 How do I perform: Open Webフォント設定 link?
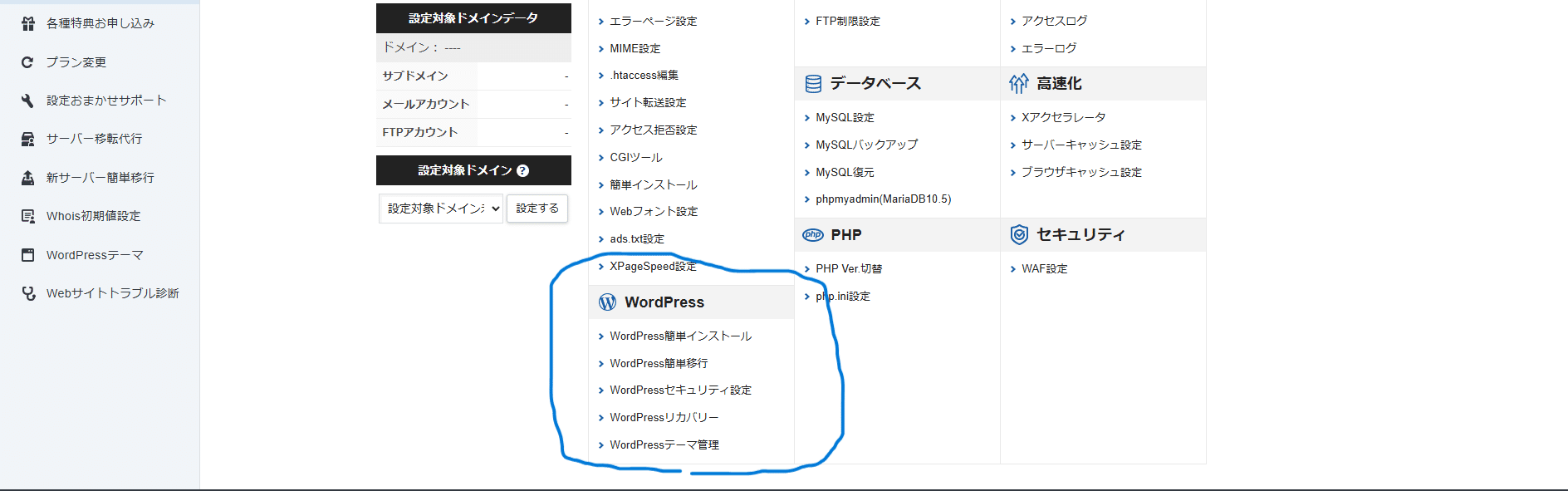coord(654,211)
